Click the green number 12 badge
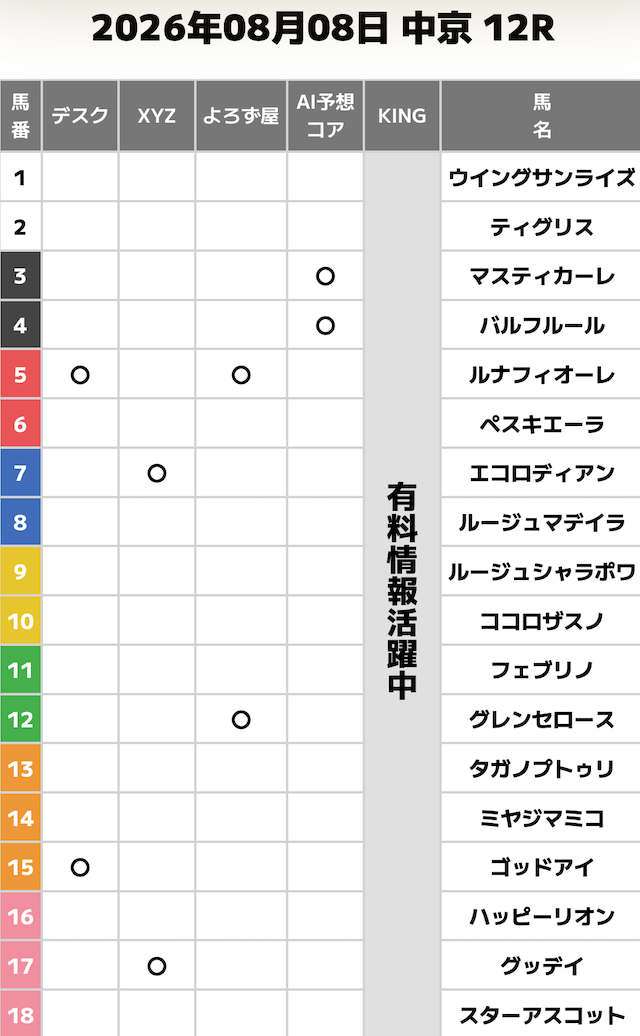The image size is (640, 1036). [20, 720]
